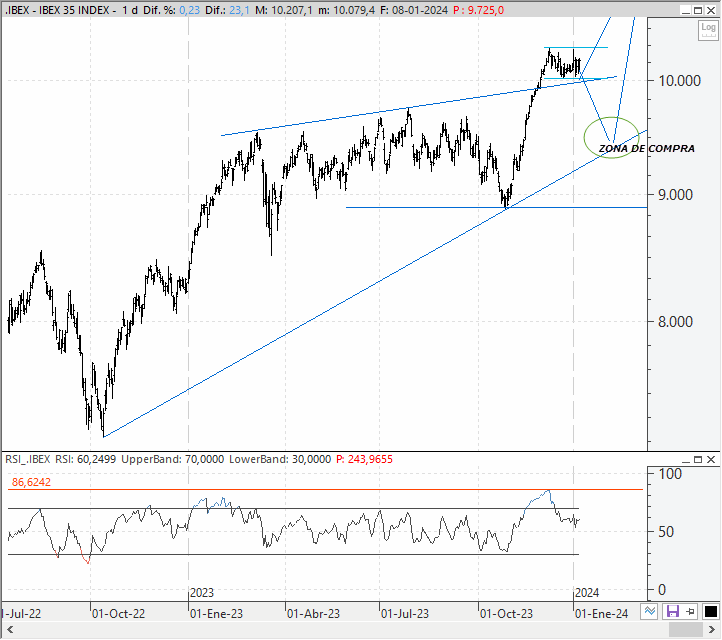Click the purple save (floppy disk) icon
This screenshot has height=640, width=722.
673,612
